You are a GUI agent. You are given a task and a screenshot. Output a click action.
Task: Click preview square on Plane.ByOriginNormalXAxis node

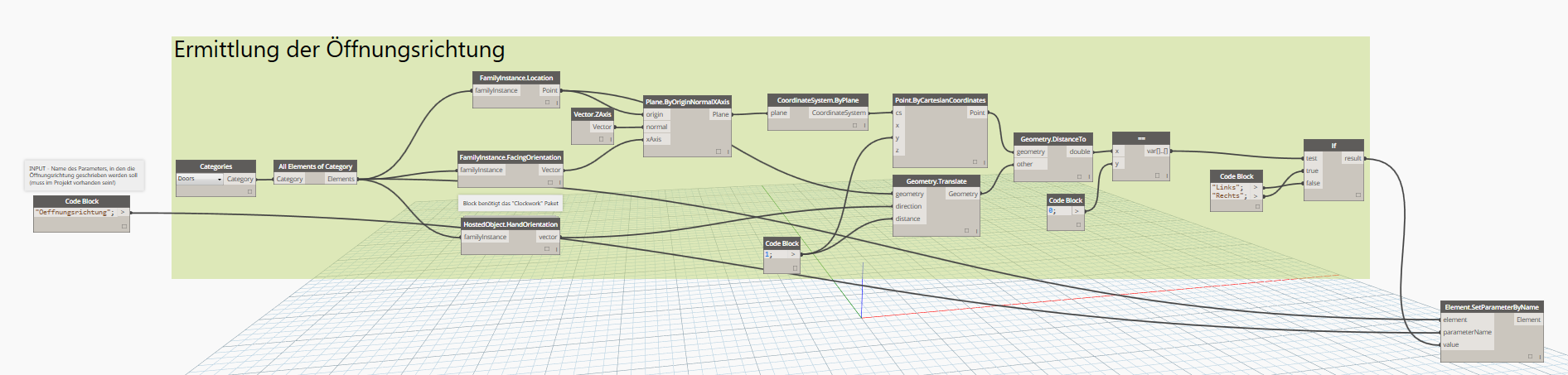[x=719, y=151]
